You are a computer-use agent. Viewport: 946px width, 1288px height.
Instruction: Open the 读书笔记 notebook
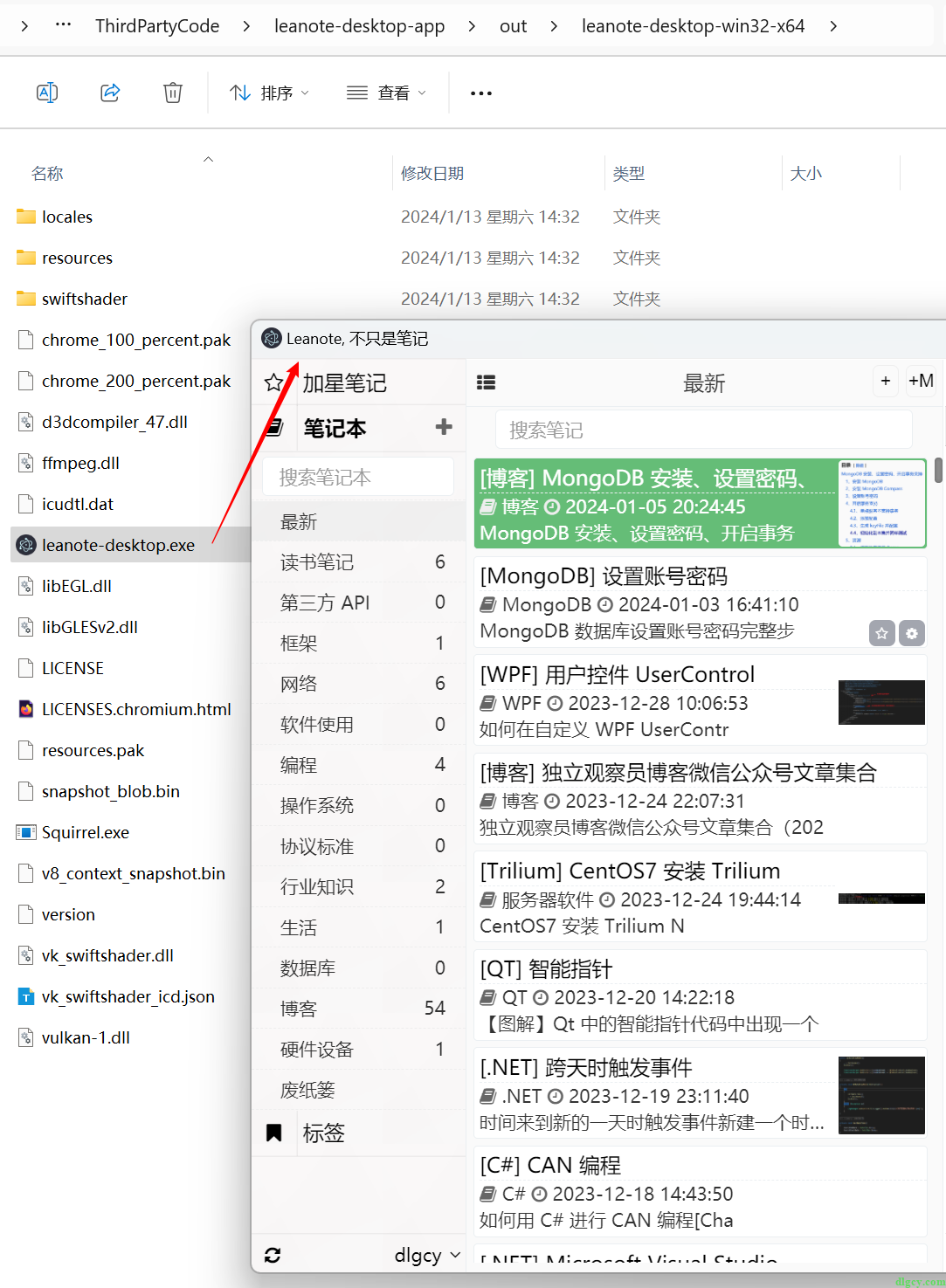[359, 561]
